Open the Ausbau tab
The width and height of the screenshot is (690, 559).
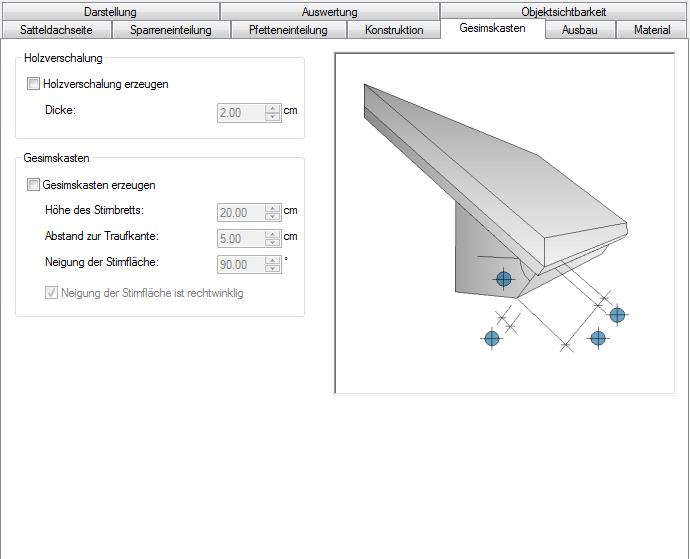click(x=580, y=30)
